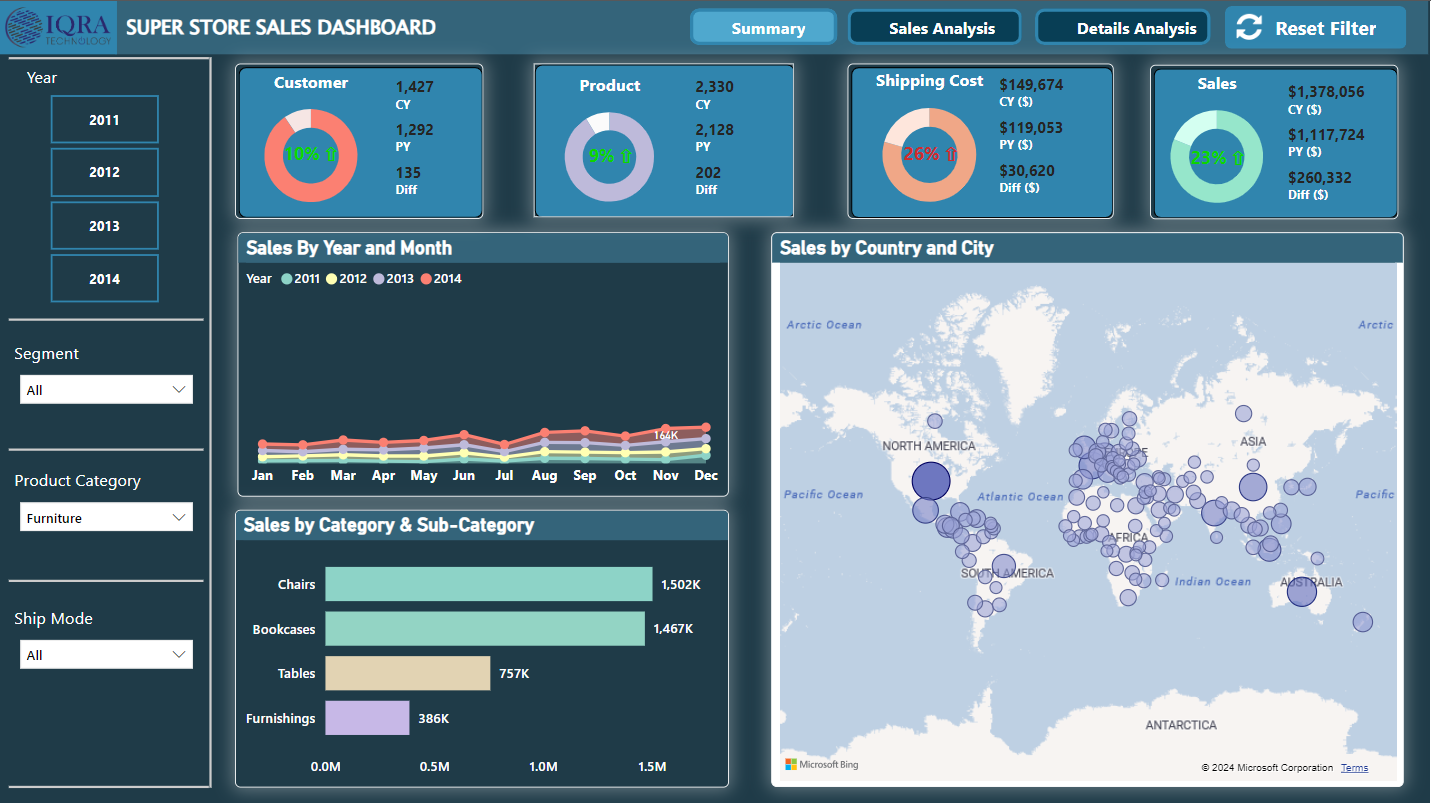Image resolution: width=1431 pixels, height=803 pixels.
Task: Click the Sales donut chart
Action: coord(1217,157)
